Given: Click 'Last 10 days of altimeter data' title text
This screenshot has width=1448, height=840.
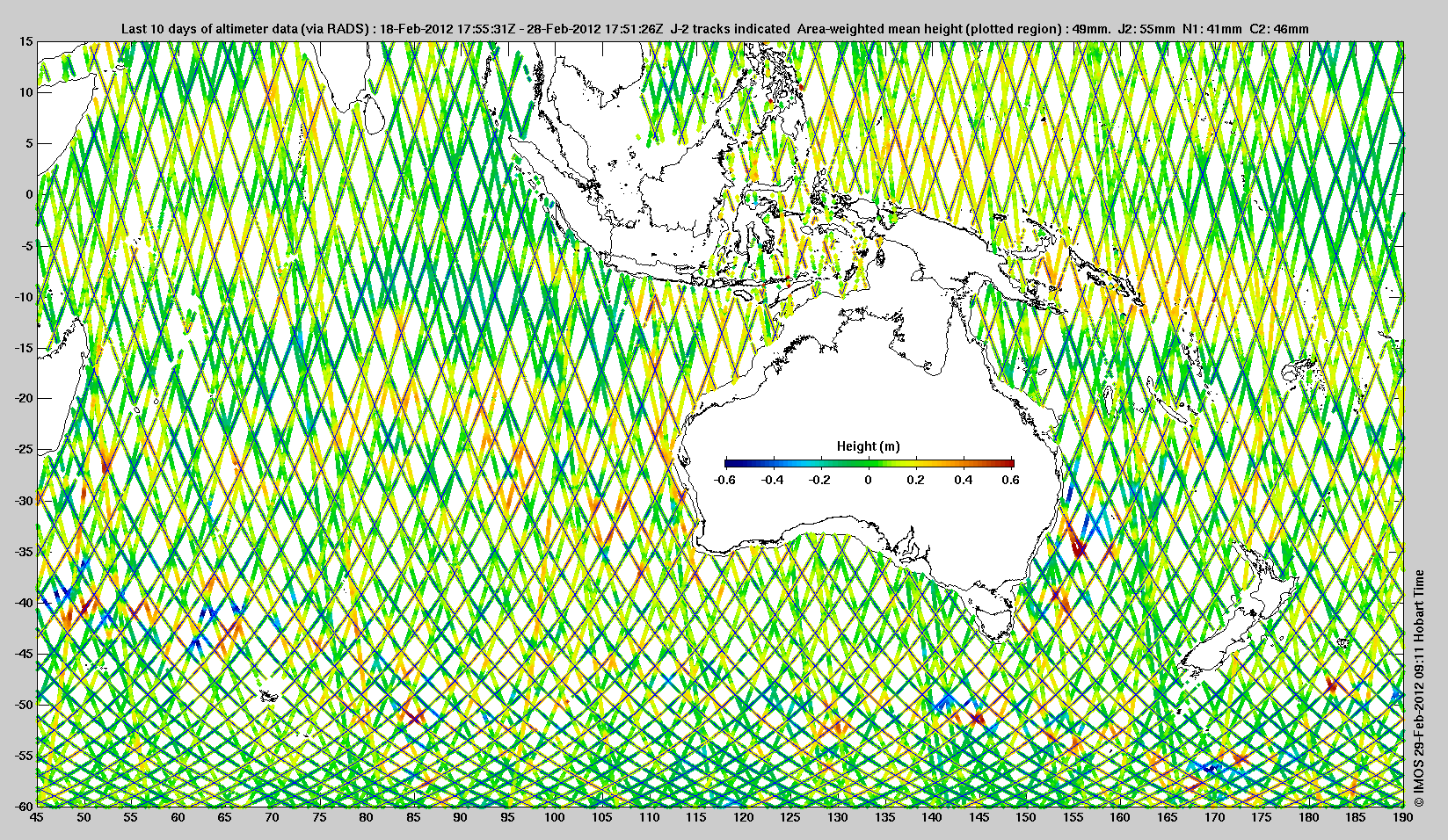Looking at the screenshot, I should 209,29.
